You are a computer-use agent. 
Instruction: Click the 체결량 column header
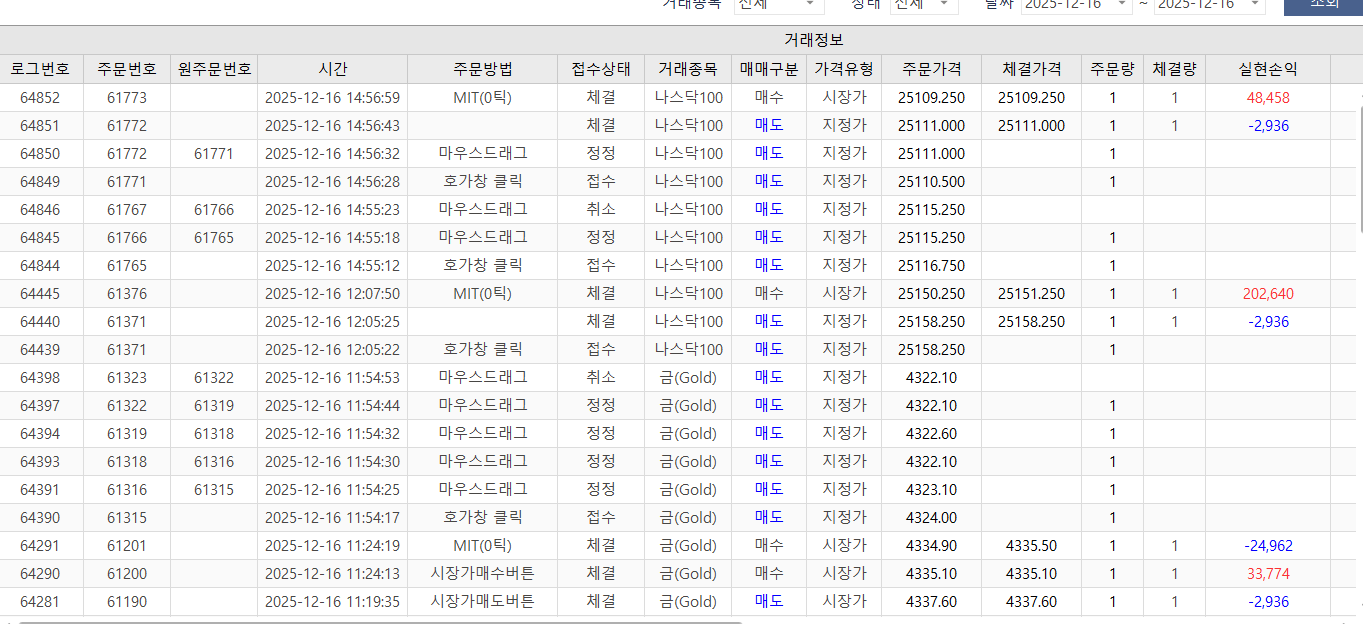pyautogui.click(x=1174, y=69)
